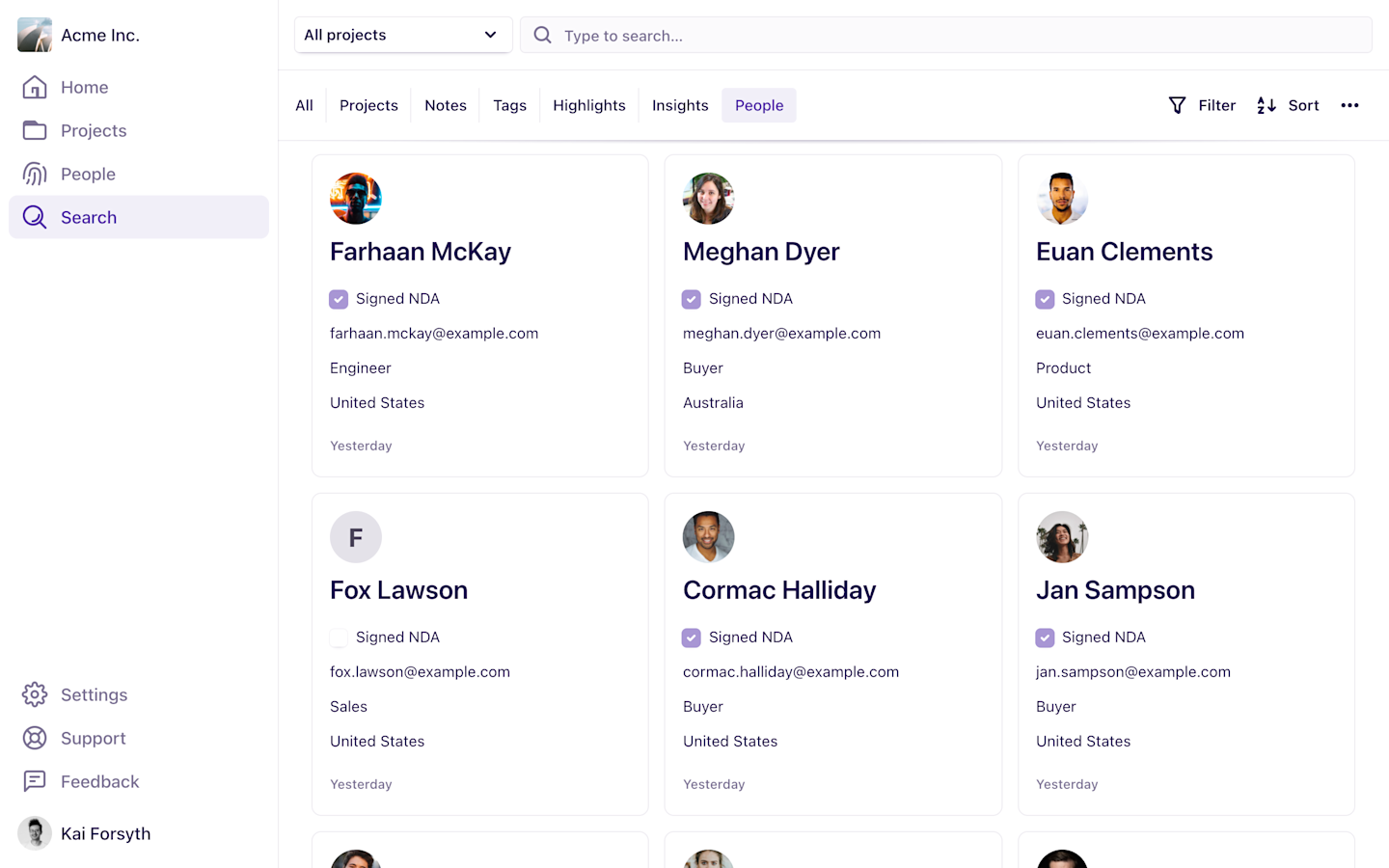Click Engineer role on Farhaan McKay card

(x=361, y=368)
